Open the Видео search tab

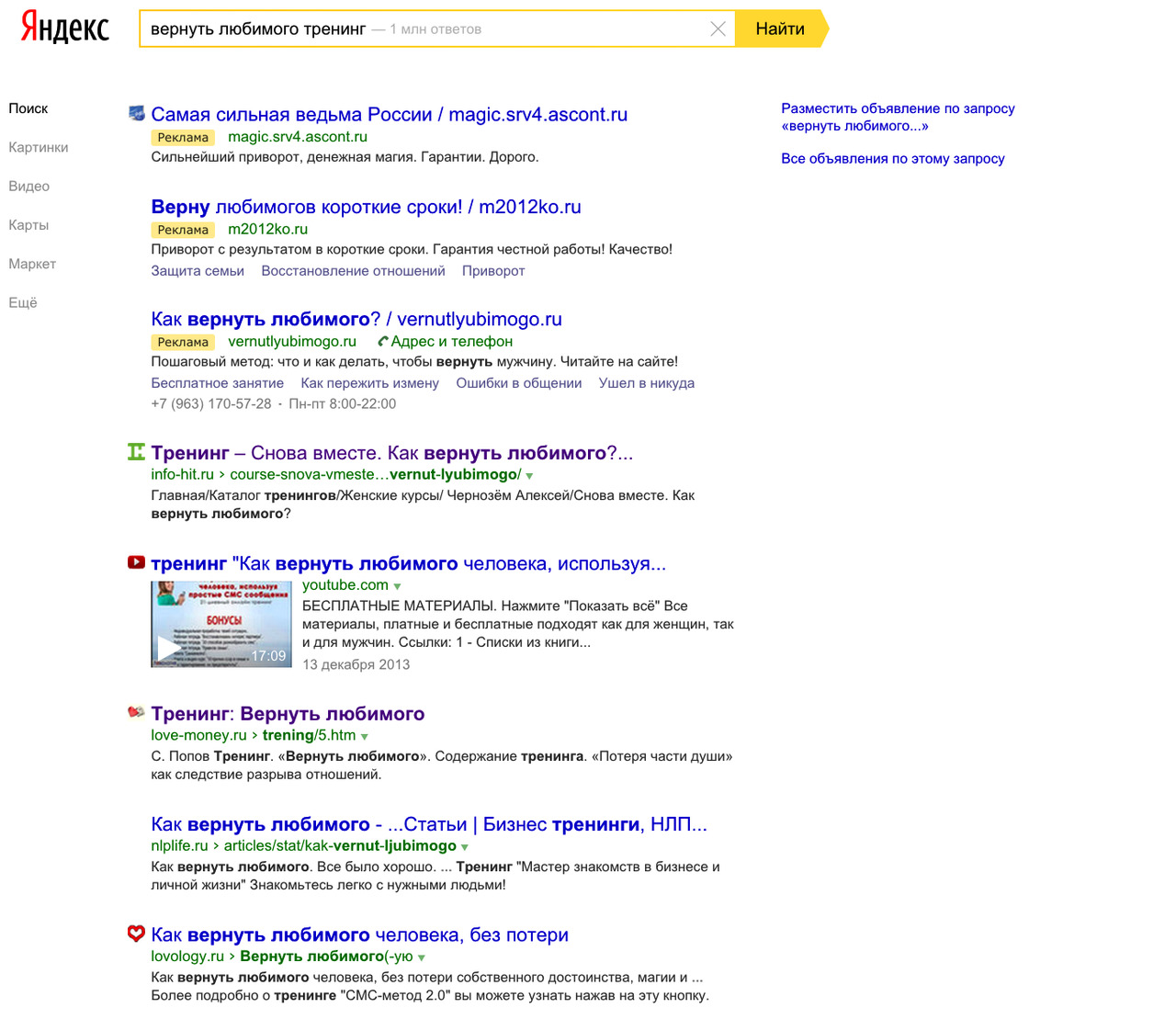click(x=29, y=186)
